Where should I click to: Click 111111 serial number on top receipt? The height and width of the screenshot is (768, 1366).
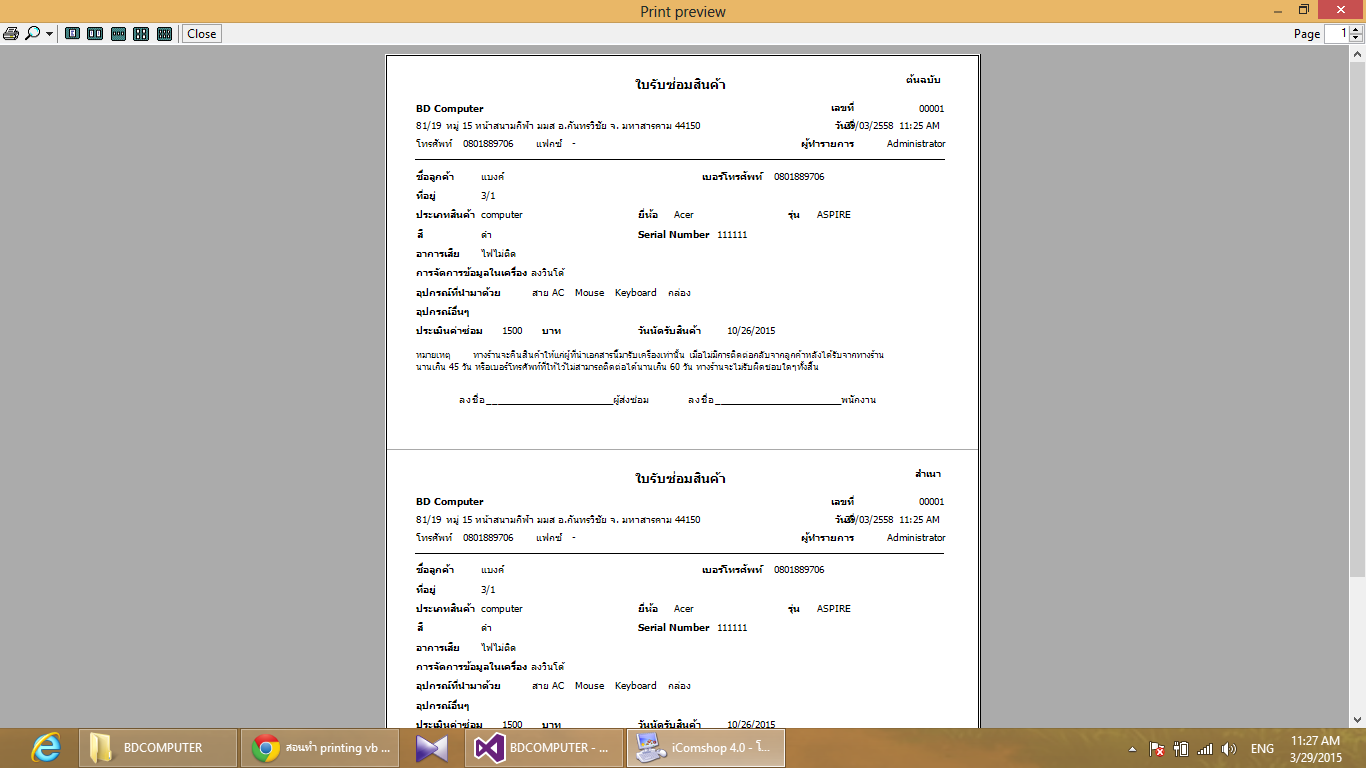[x=732, y=234]
